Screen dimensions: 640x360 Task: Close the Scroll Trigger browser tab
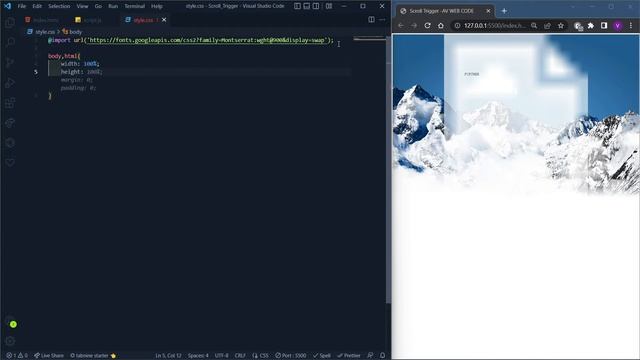click(488, 11)
